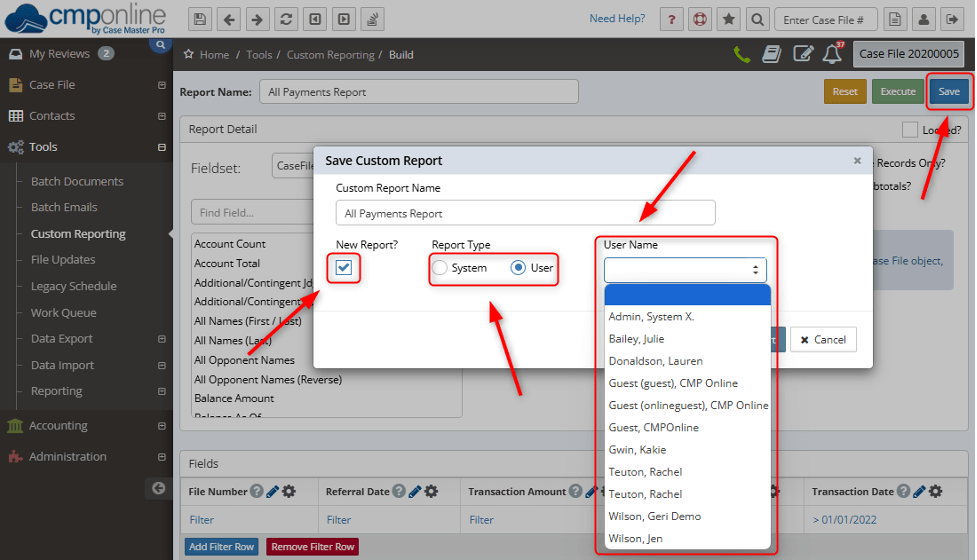The height and width of the screenshot is (560, 977).
Task: Click the Custom Report Name input field
Action: 525,213
